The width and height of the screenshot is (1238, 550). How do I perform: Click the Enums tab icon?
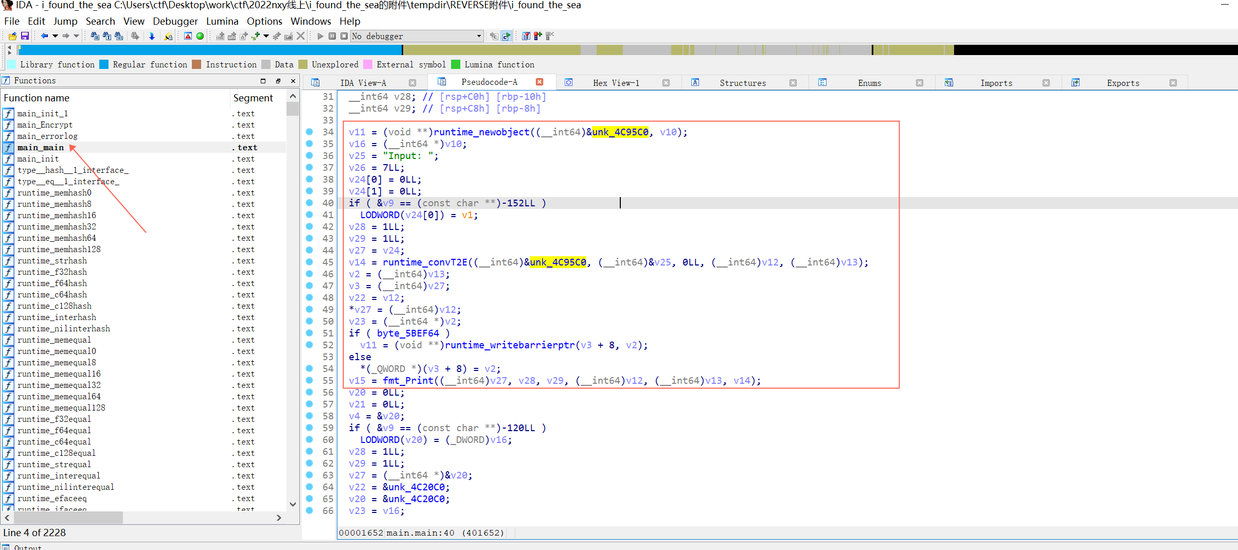click(x=822, y=82)
